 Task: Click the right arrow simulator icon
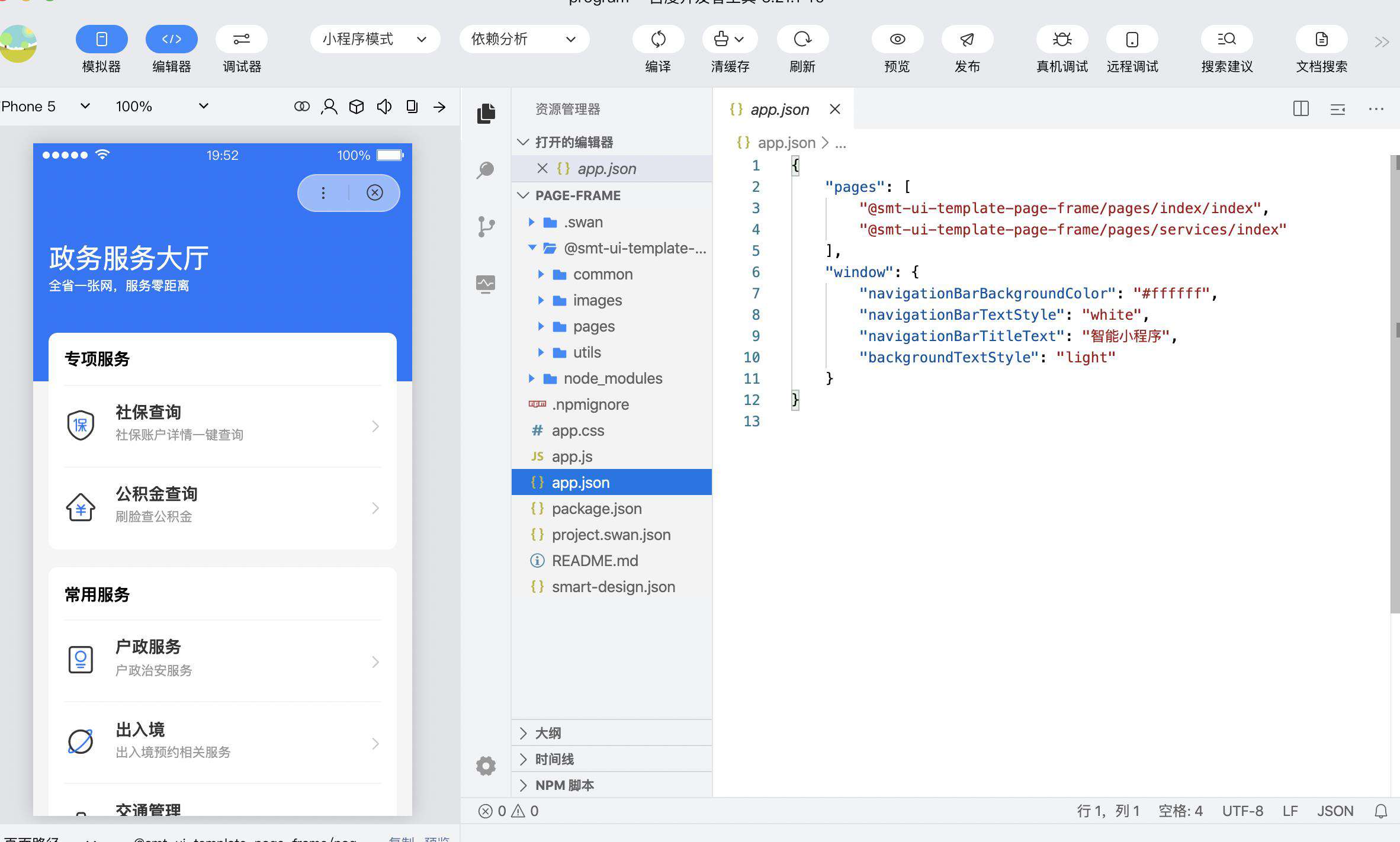pyautogui.click(x=439, y=107)
